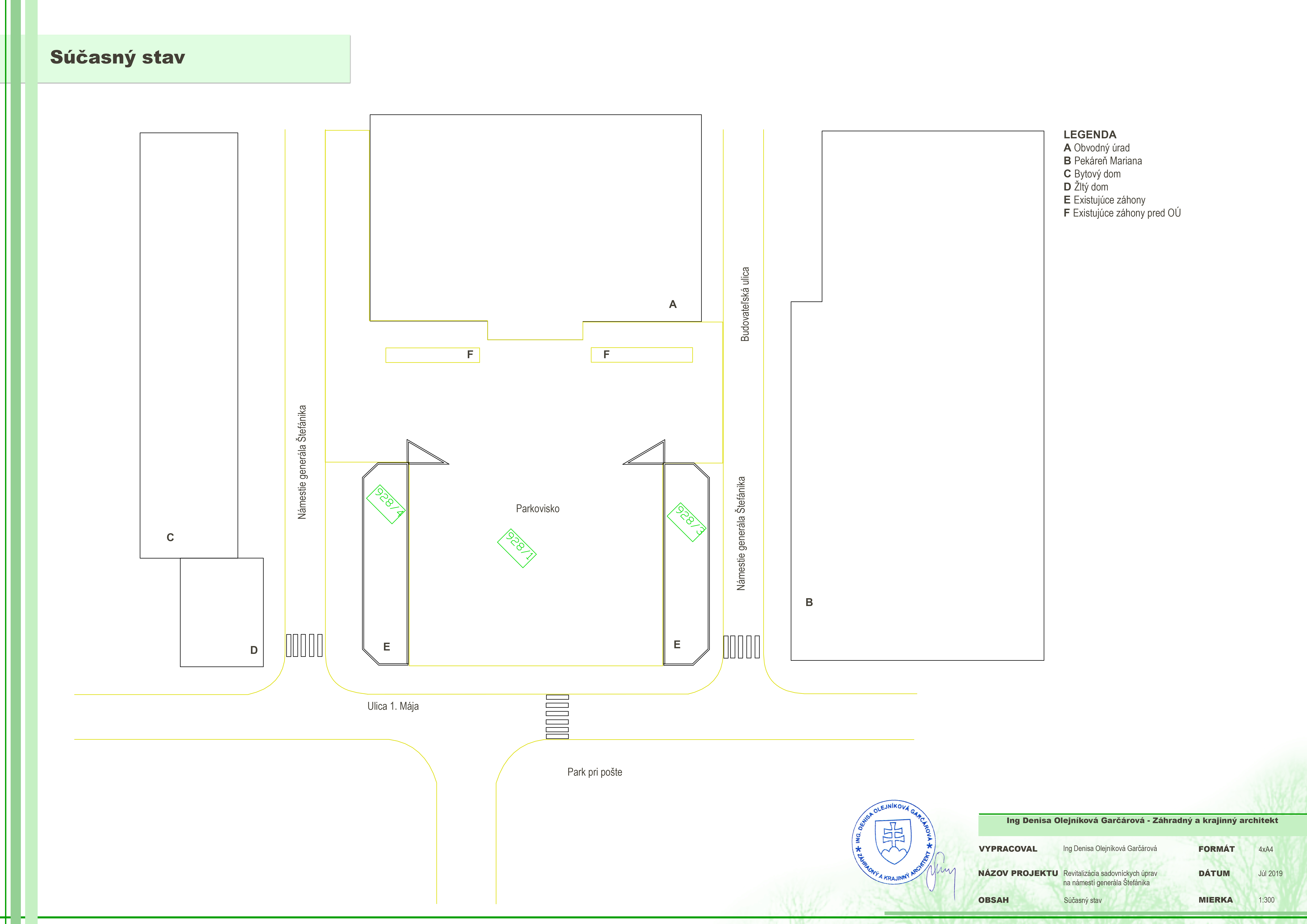Click the letter "A" inside the top building outline
The width and height of the screenshot is (1307, 924).
click(x=673, y=304)
